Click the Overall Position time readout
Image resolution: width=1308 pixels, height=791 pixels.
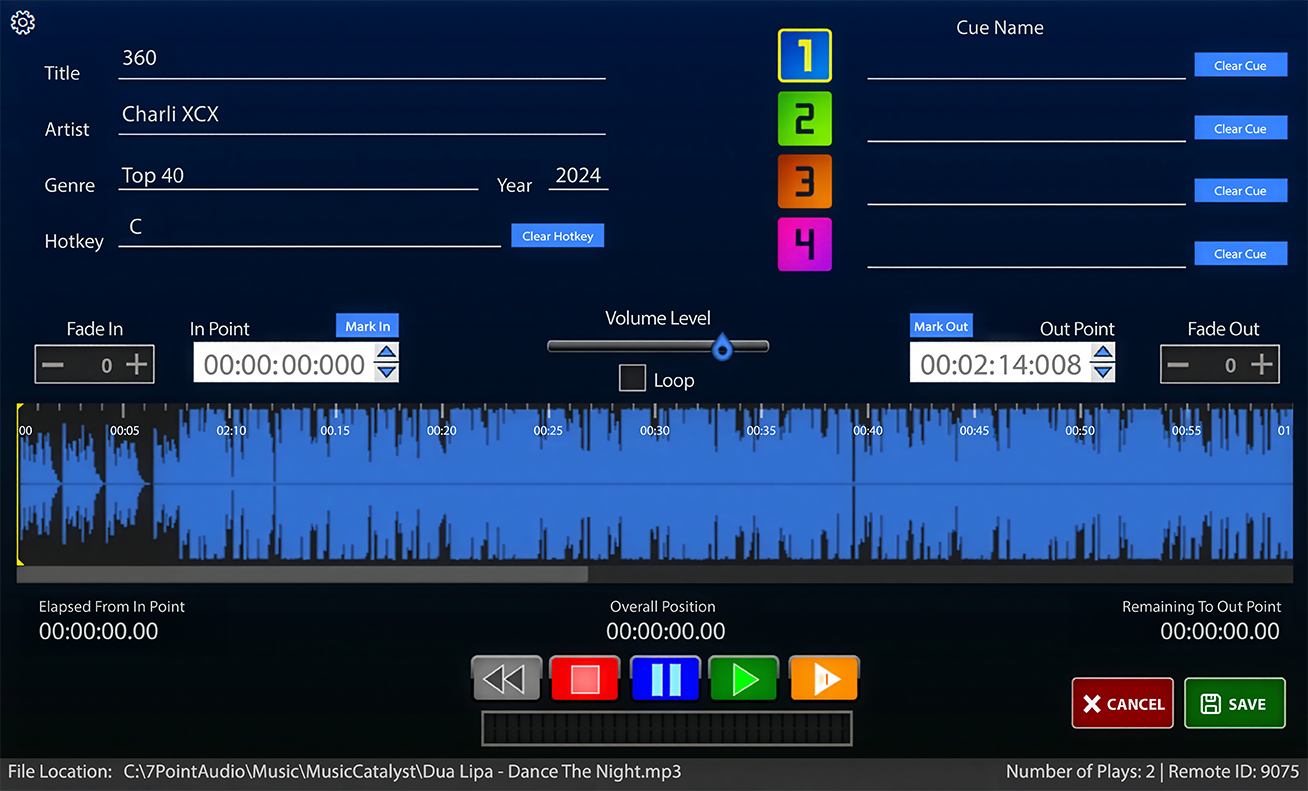click(x=665, y=631)
